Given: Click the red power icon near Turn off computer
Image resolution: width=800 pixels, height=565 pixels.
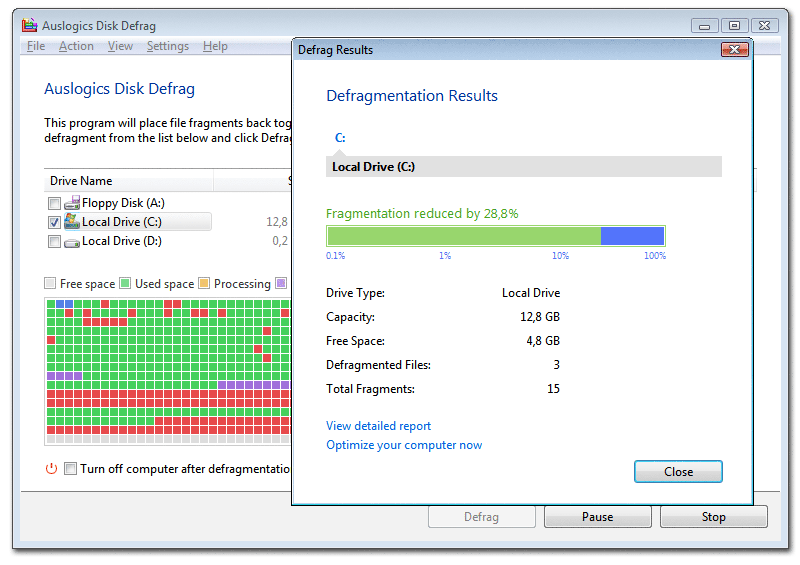Looking at the screenshot, I should [x=52, y=469].
